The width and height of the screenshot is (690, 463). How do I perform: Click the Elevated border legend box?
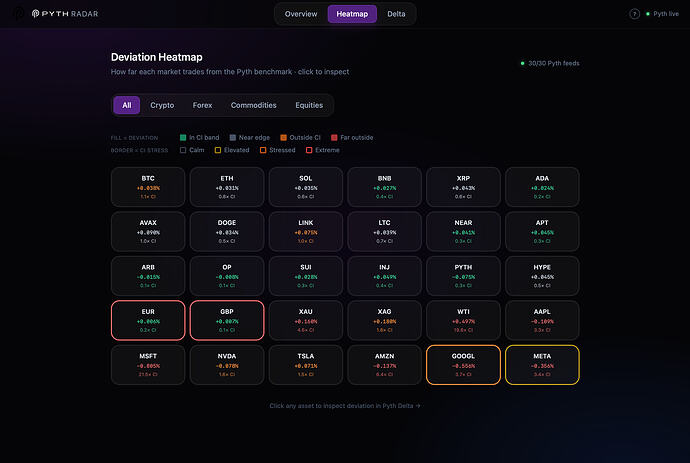pos(217,150)
